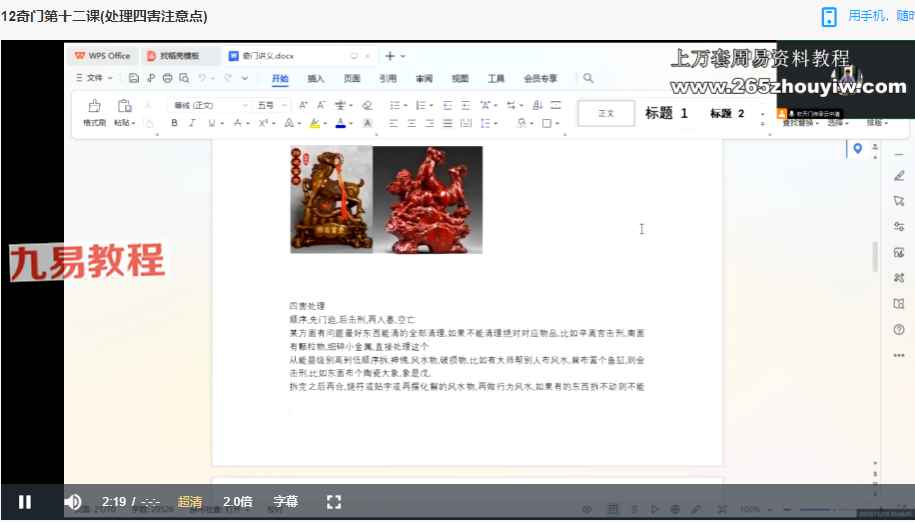Change video quality from 超清
Image resolution: width=915 pixels, height=522 pixels.
[x=190, y=502]
